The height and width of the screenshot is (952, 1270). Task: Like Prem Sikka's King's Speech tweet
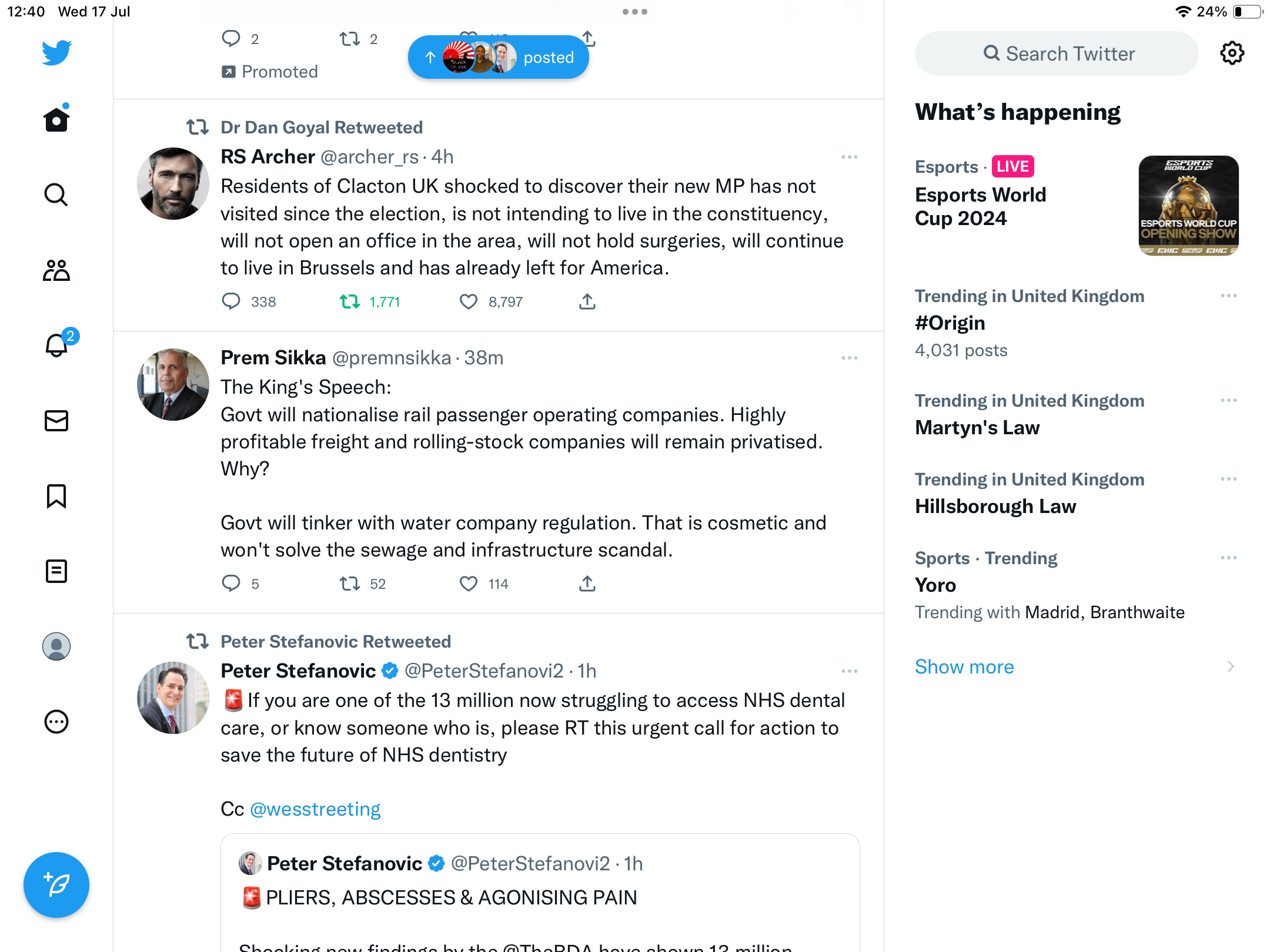469,584
